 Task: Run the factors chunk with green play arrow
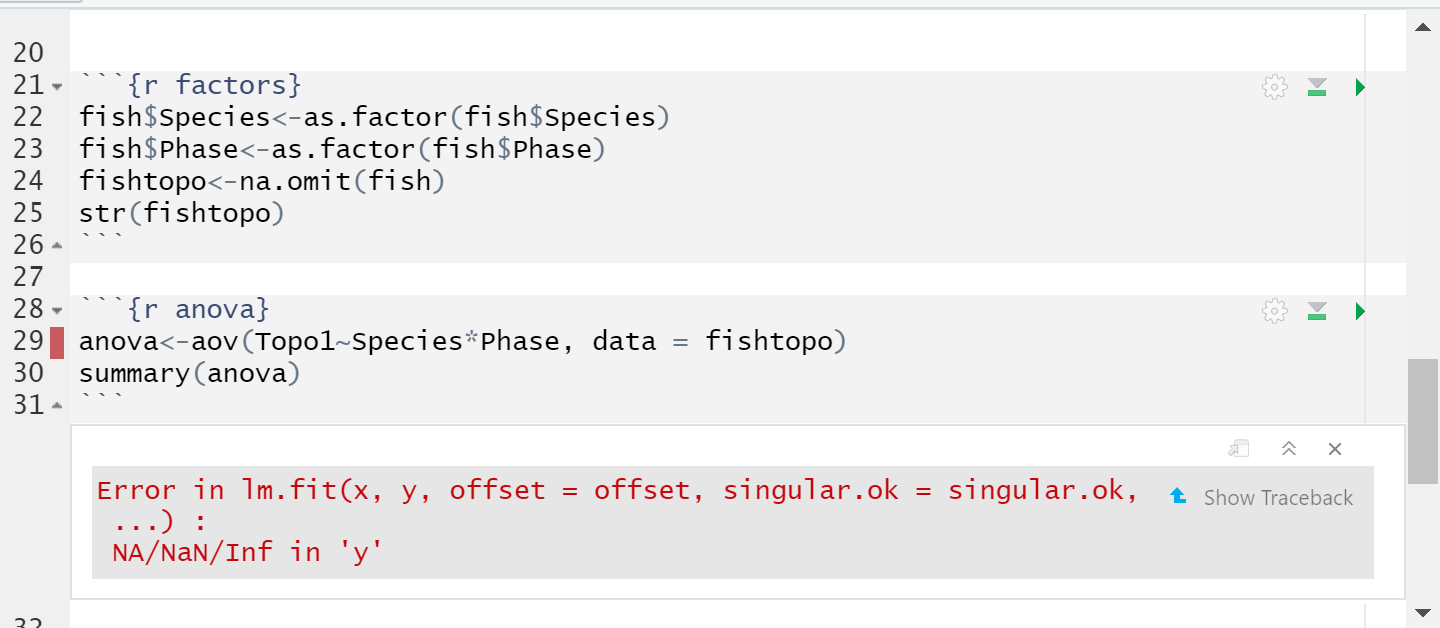click(x=1359, y=87)
